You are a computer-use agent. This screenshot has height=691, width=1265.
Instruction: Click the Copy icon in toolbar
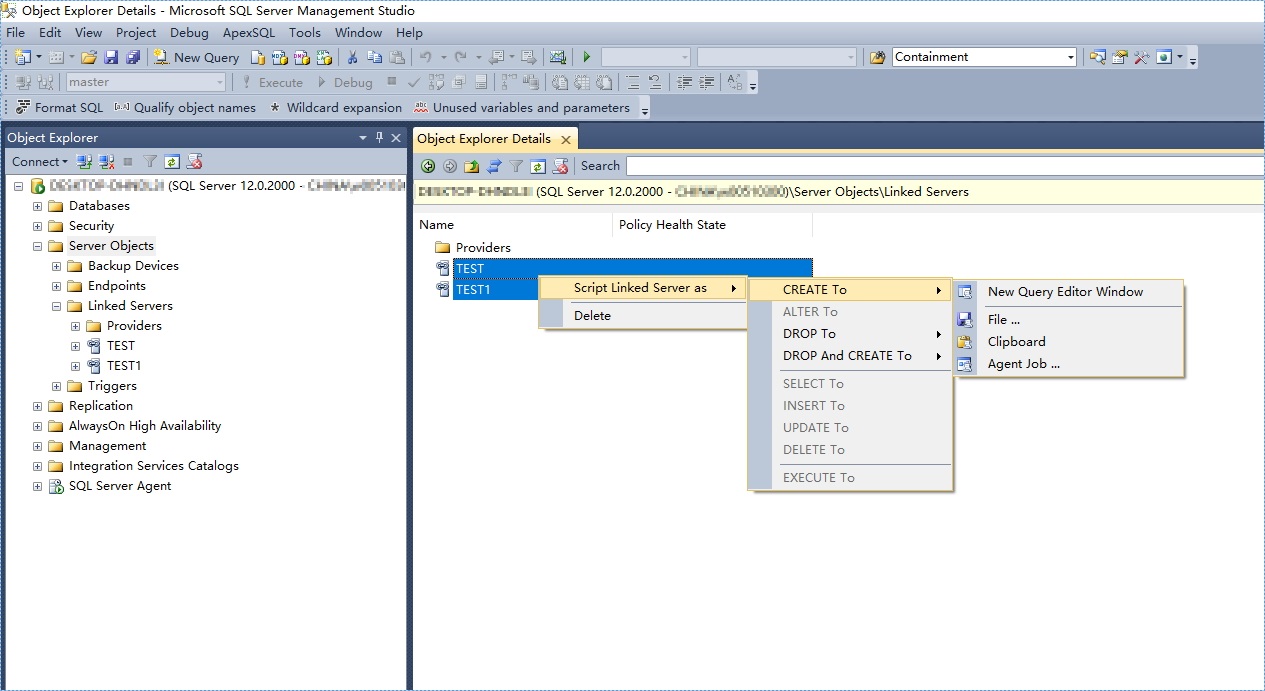[x=374, y=57]
